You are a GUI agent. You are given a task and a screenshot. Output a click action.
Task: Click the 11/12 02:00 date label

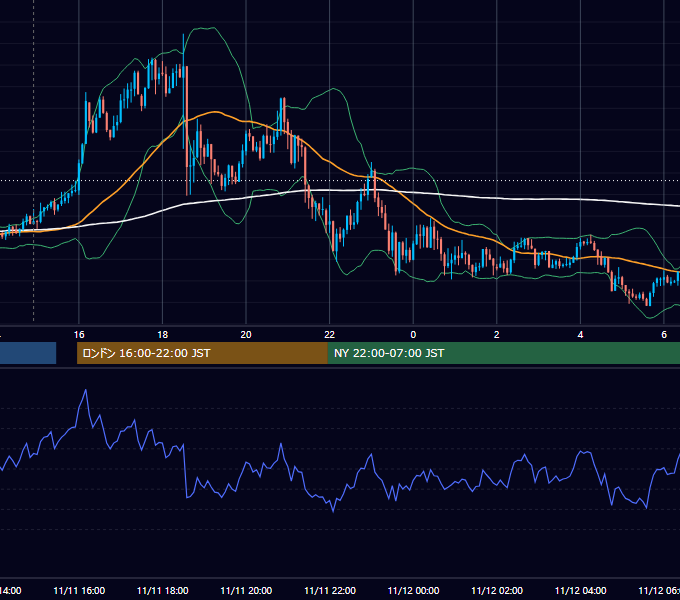[x=497, y=590]
